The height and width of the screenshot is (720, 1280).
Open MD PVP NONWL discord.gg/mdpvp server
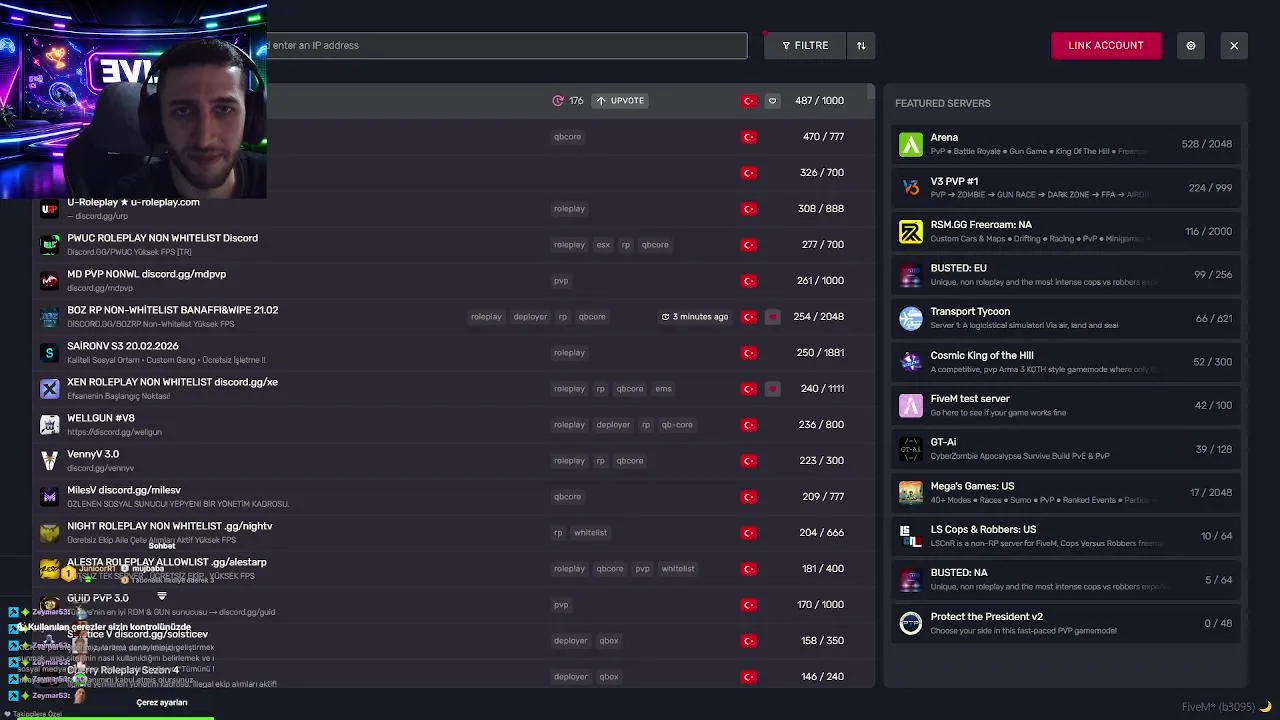point(146,274)
